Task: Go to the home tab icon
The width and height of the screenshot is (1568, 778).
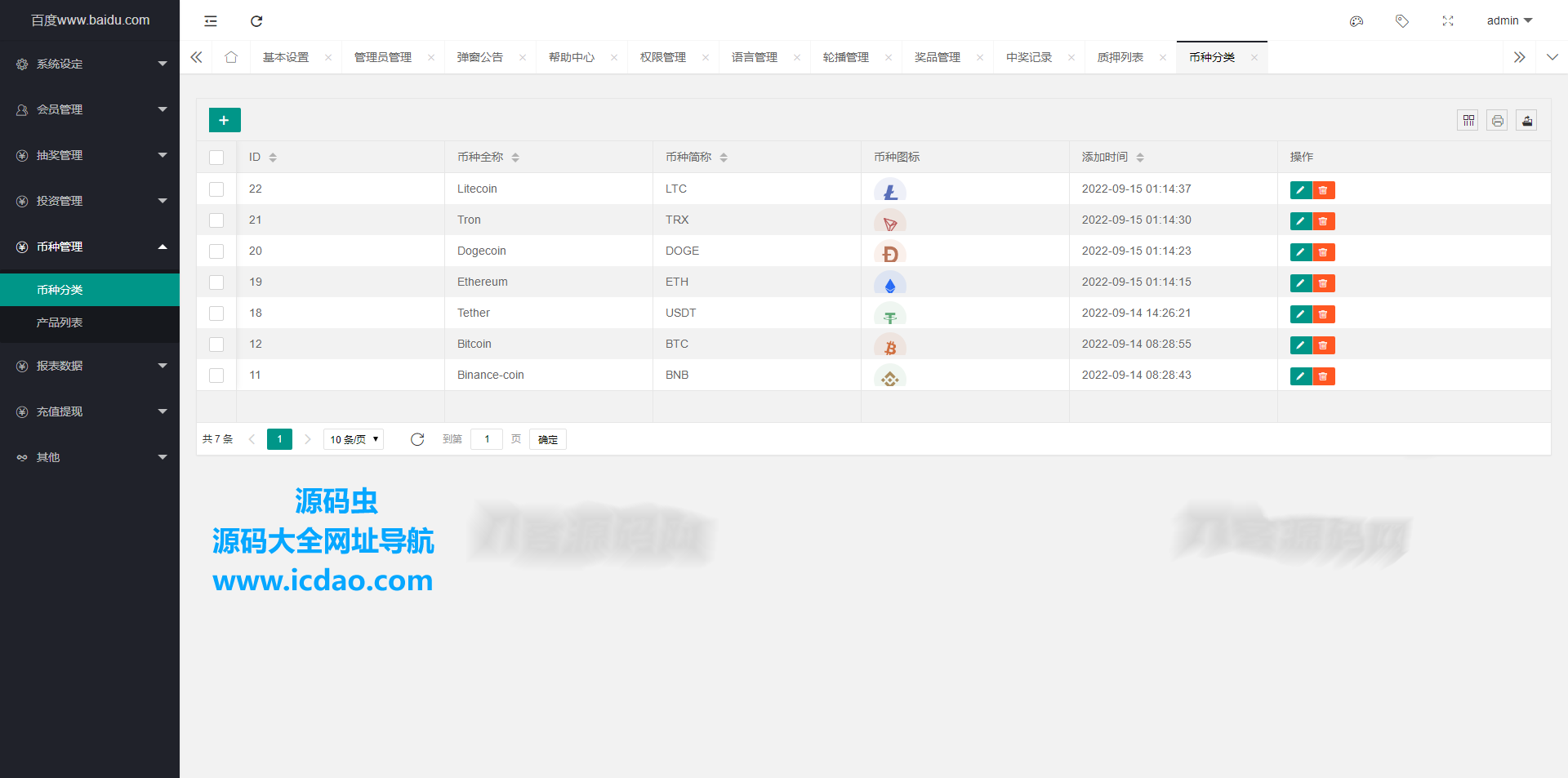Action: click(x=231, y=57)
